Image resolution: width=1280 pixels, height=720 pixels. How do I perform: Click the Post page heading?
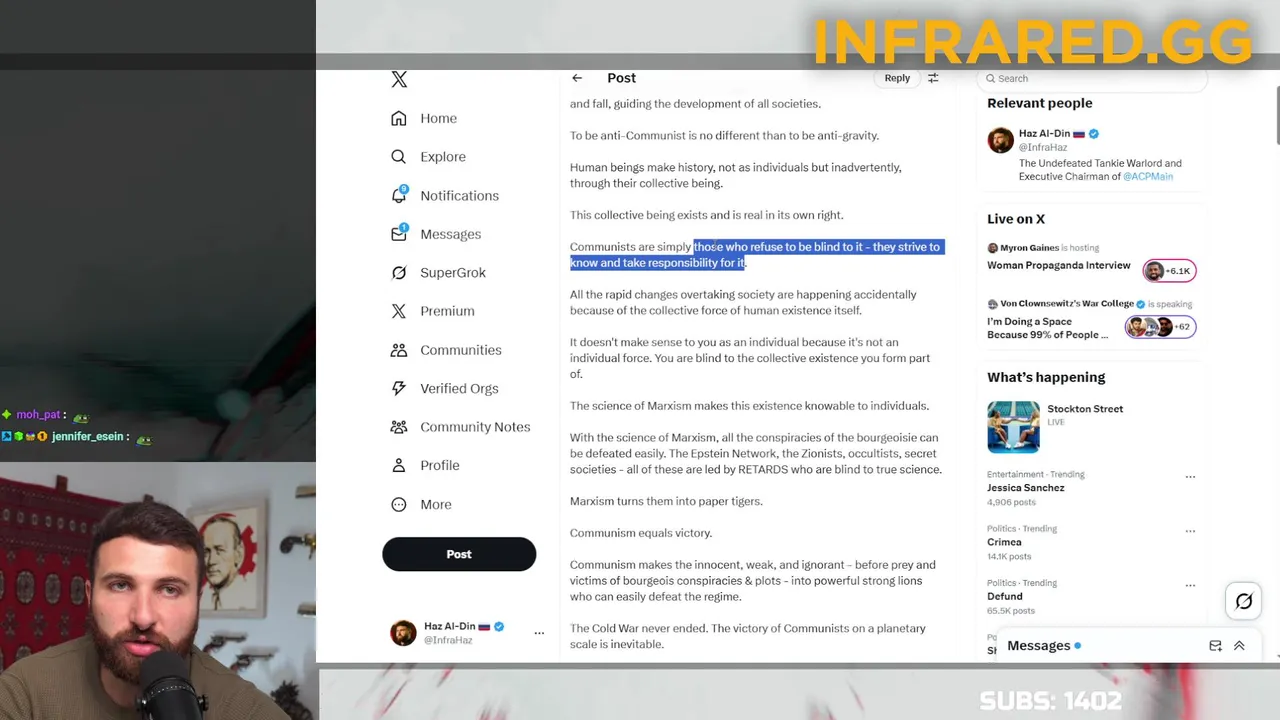(621, 78)
